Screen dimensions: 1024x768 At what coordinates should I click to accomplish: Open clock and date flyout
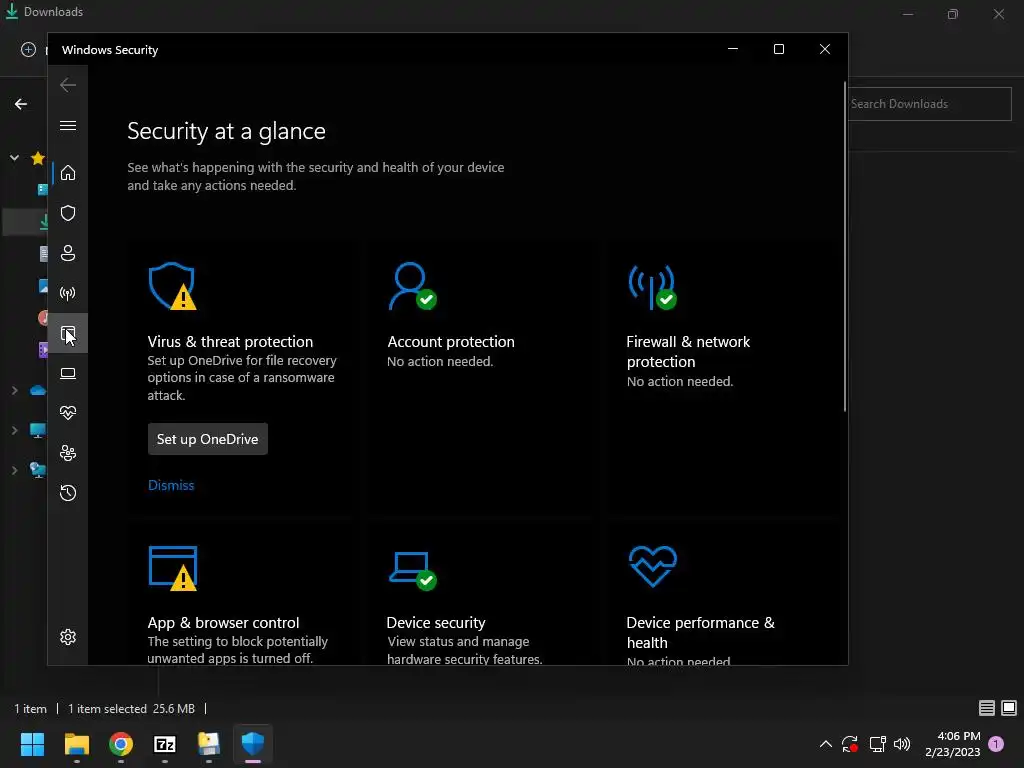pyautogui.click(x=953, y=744)
